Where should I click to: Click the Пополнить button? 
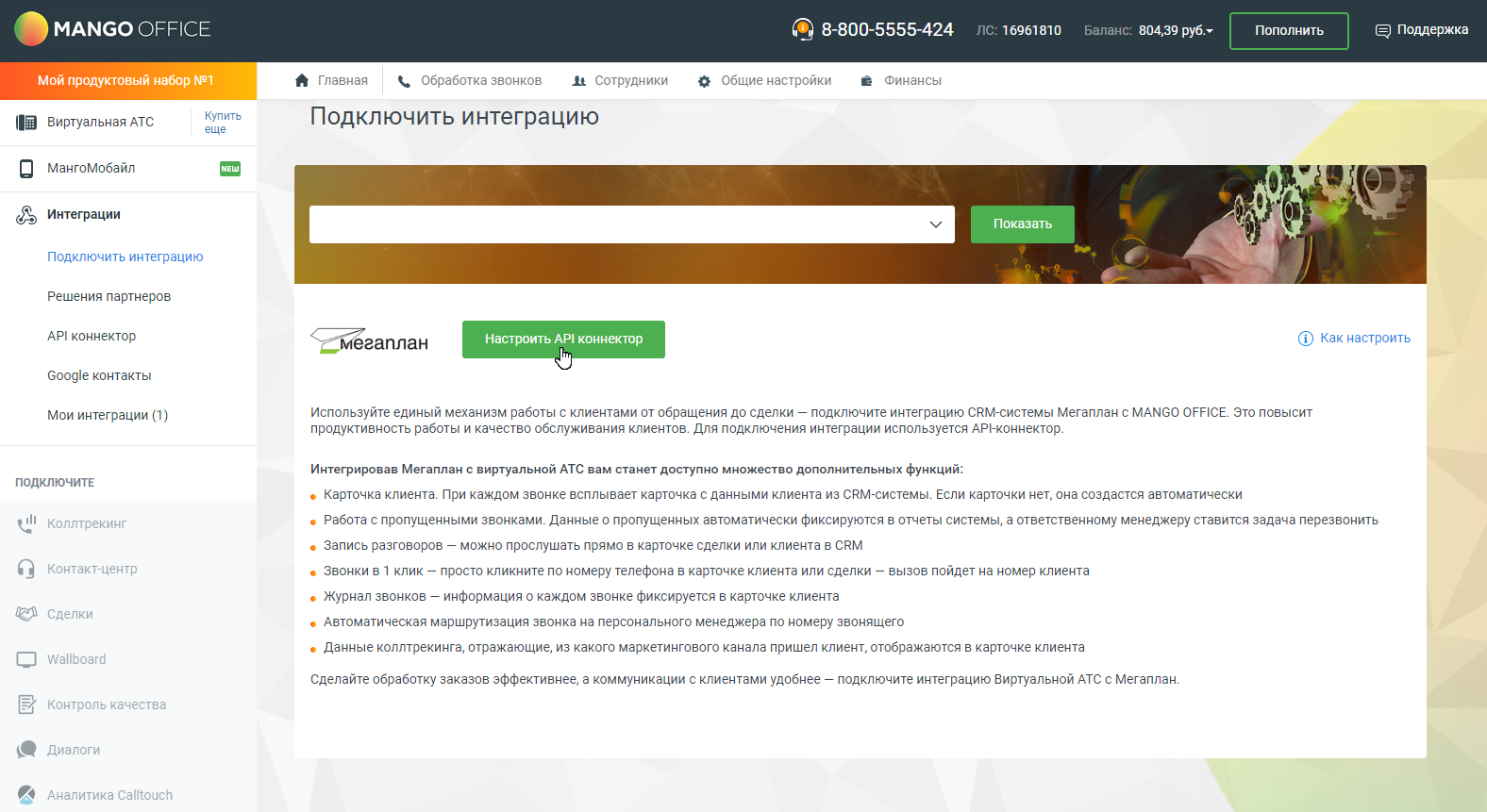1289,31
